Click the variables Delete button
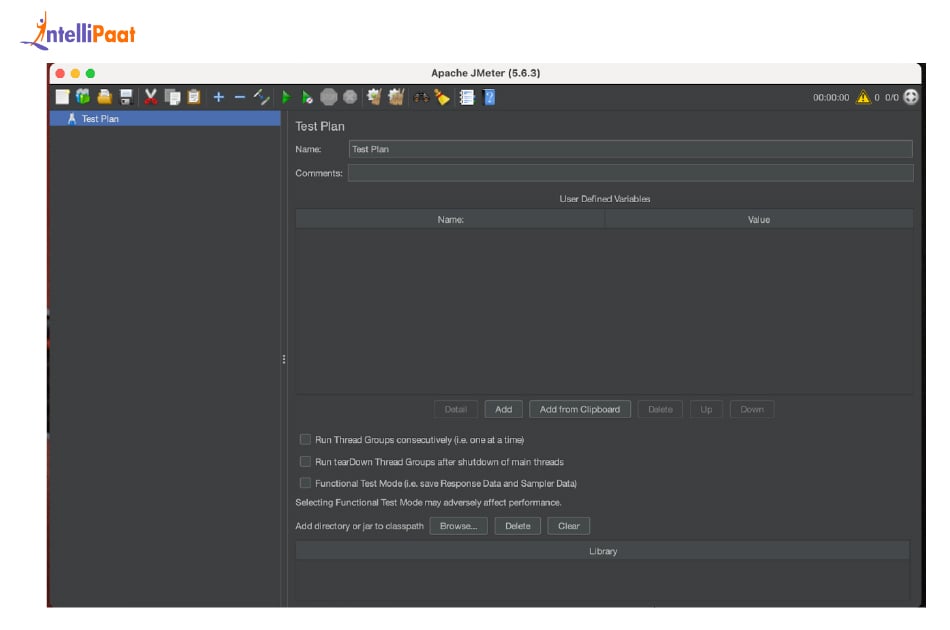The height and width of the screenshot is (630, 950). coord(660,410)
